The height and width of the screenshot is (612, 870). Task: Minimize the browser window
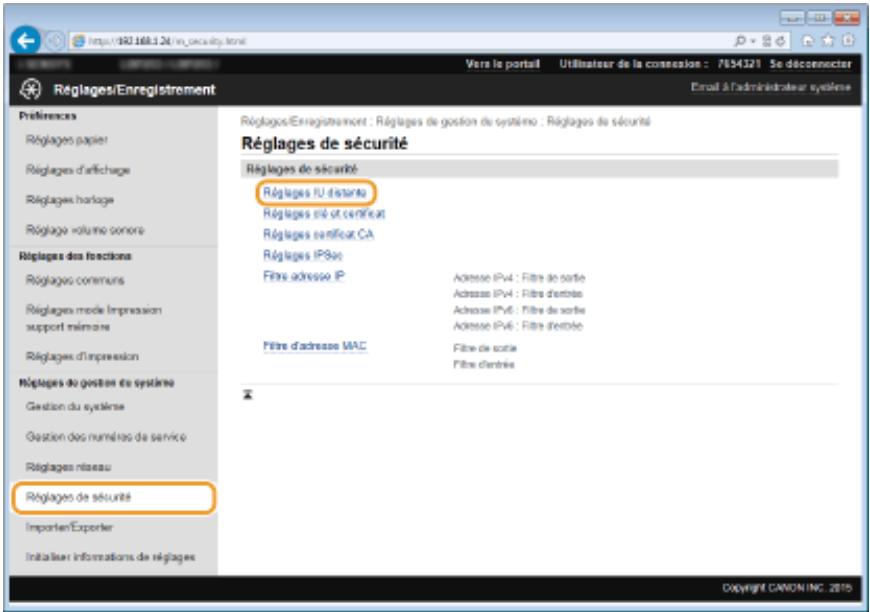point(792,18)
